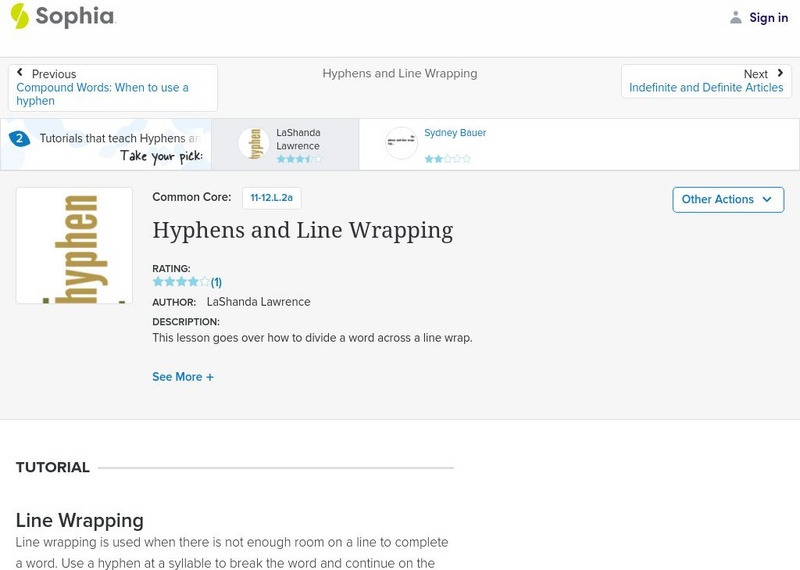Open the Other Actions dropdown

[727, 199]
